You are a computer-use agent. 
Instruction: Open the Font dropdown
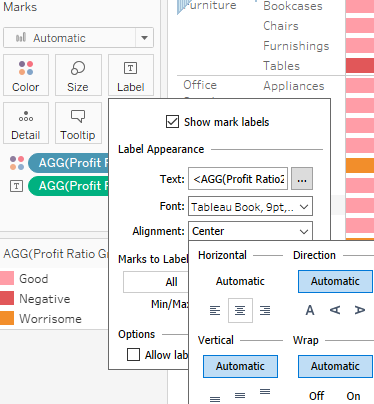pos(250,206)
